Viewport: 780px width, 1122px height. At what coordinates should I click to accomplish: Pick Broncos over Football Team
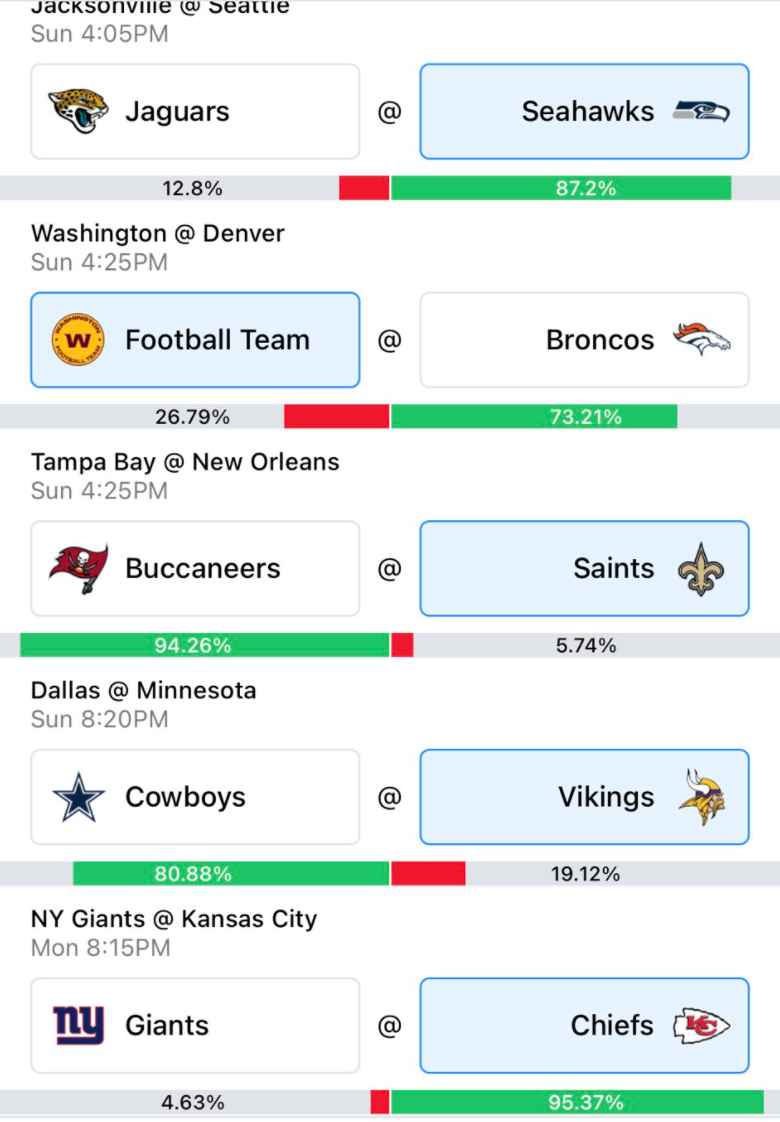(x=585, y=340)
